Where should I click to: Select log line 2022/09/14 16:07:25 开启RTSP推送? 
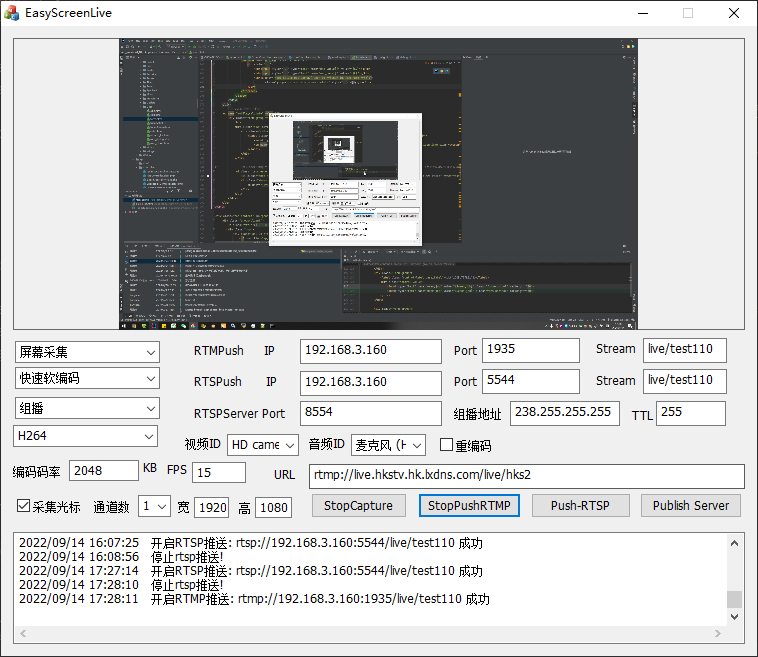pyautogui.click(x=250, y=543)
